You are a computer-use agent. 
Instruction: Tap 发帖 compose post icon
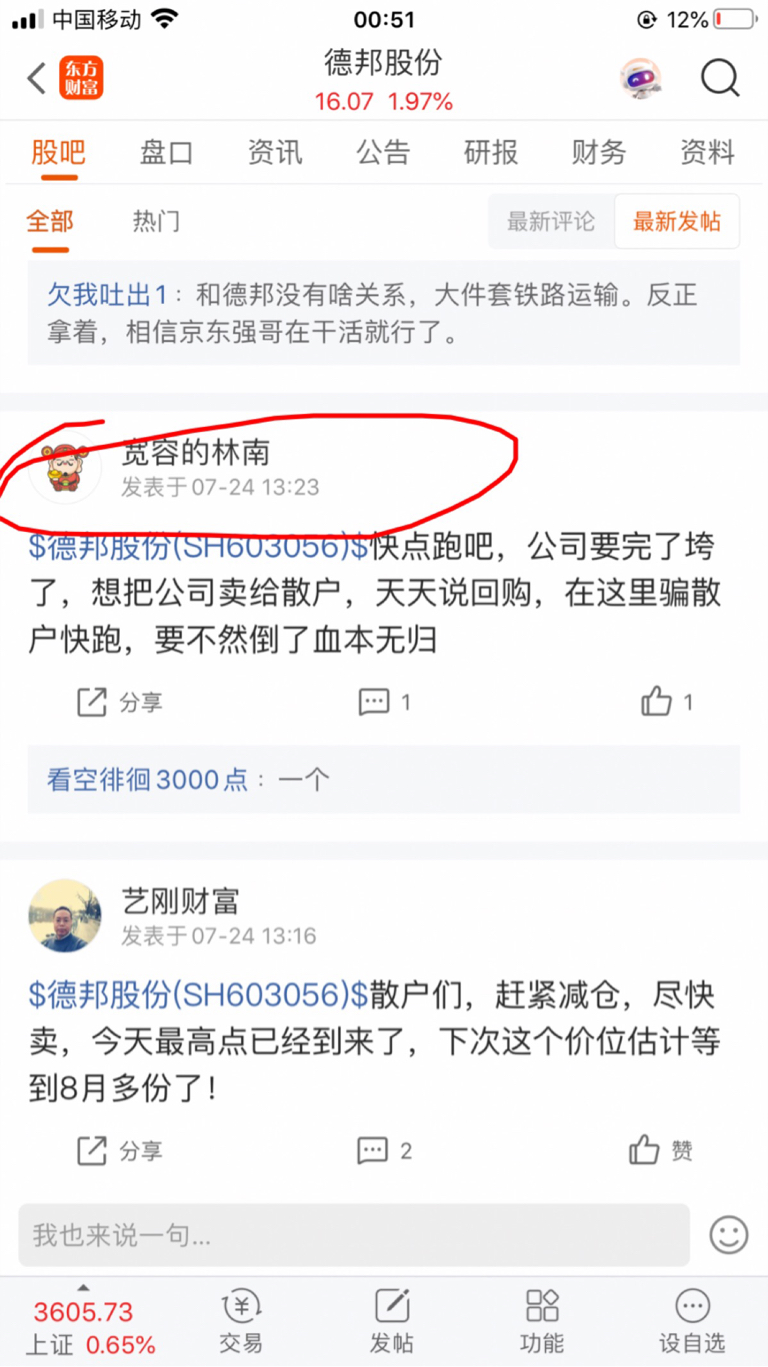(x=392, y=1322)
